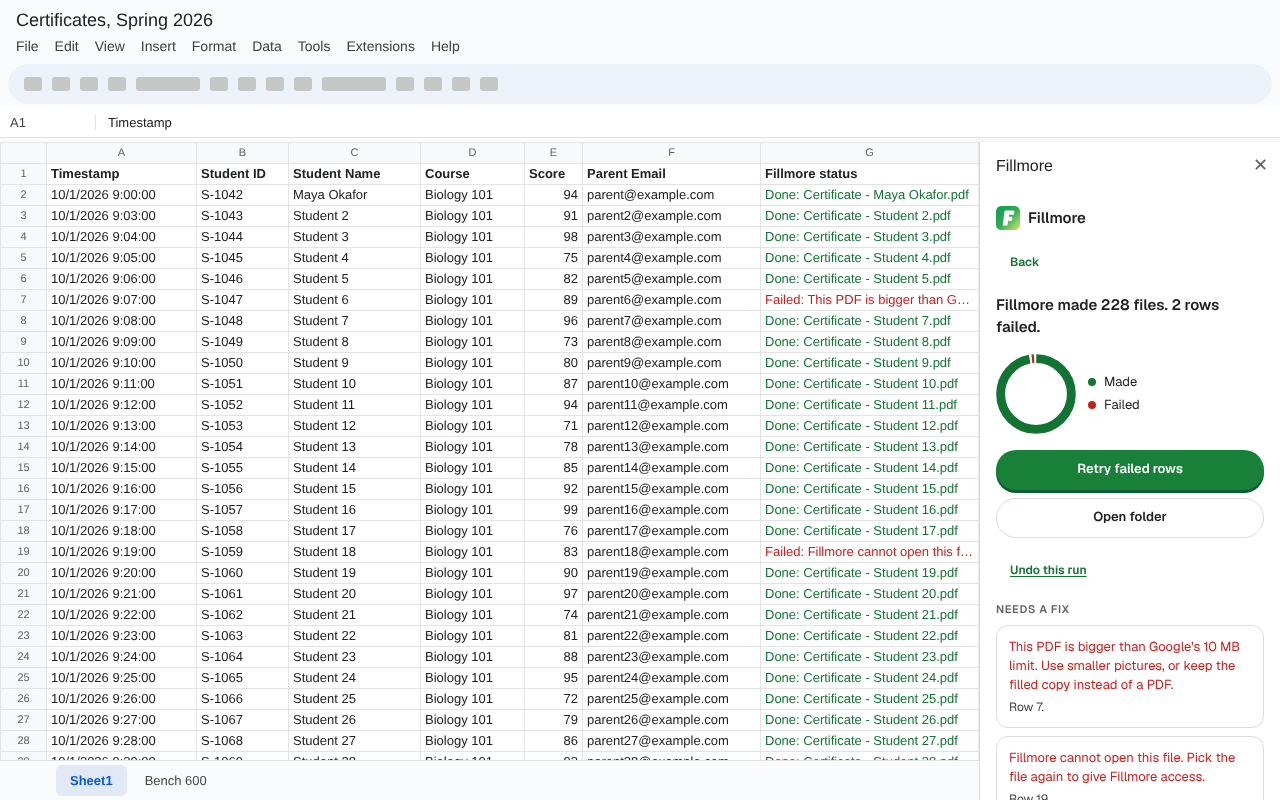
Task: Select column E header
Action: [553, 152]
